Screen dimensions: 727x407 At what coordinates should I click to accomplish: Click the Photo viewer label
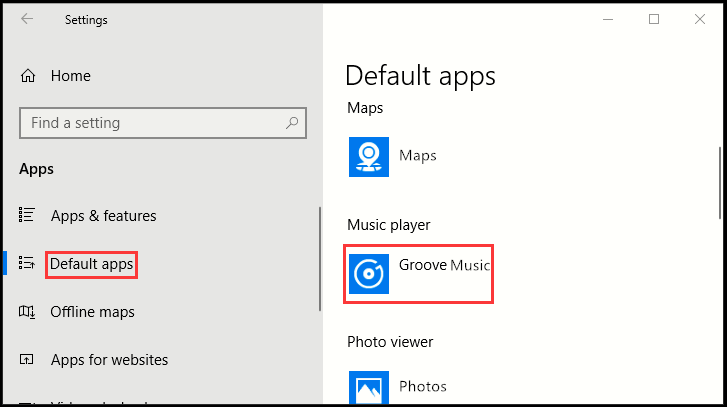[390, 342]
